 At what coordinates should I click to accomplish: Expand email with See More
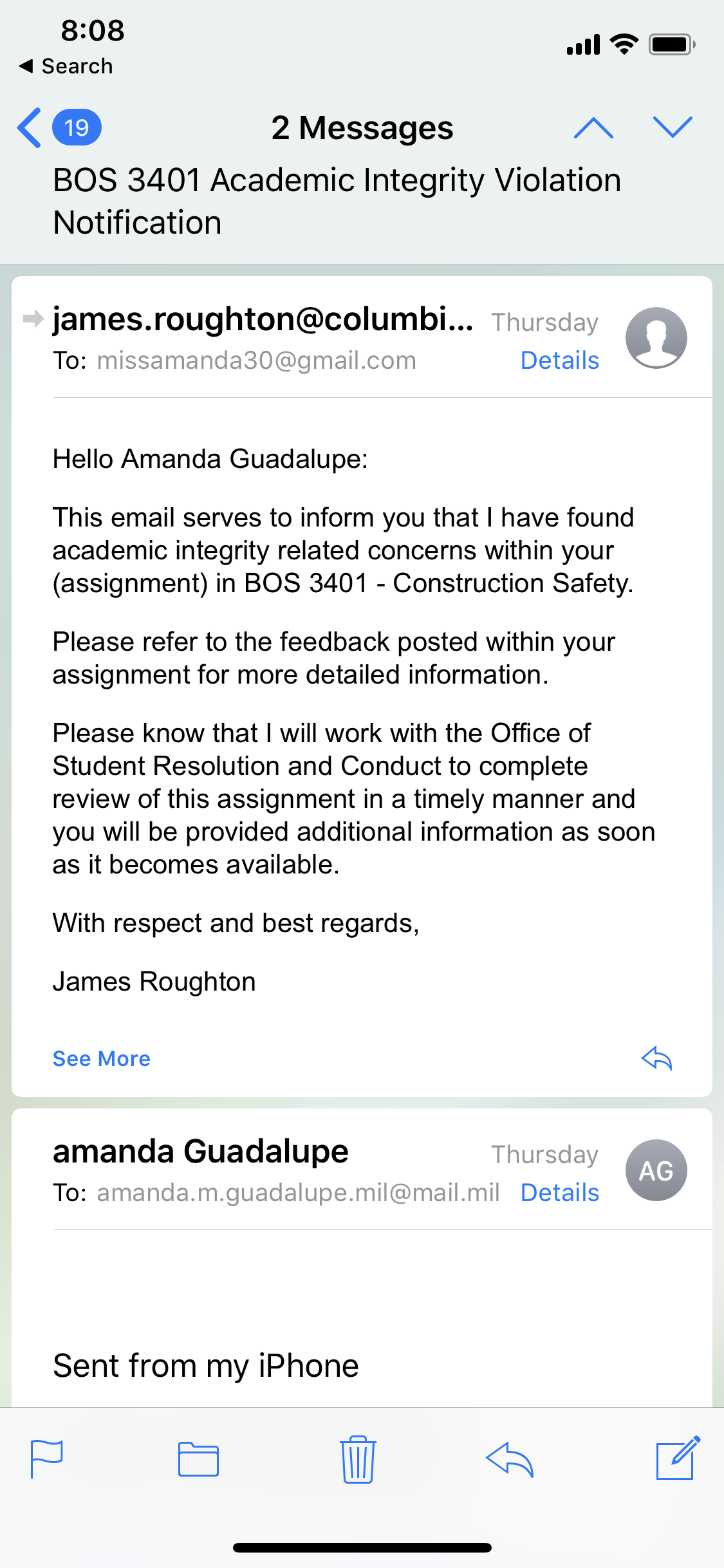[x=101, y=1059]
